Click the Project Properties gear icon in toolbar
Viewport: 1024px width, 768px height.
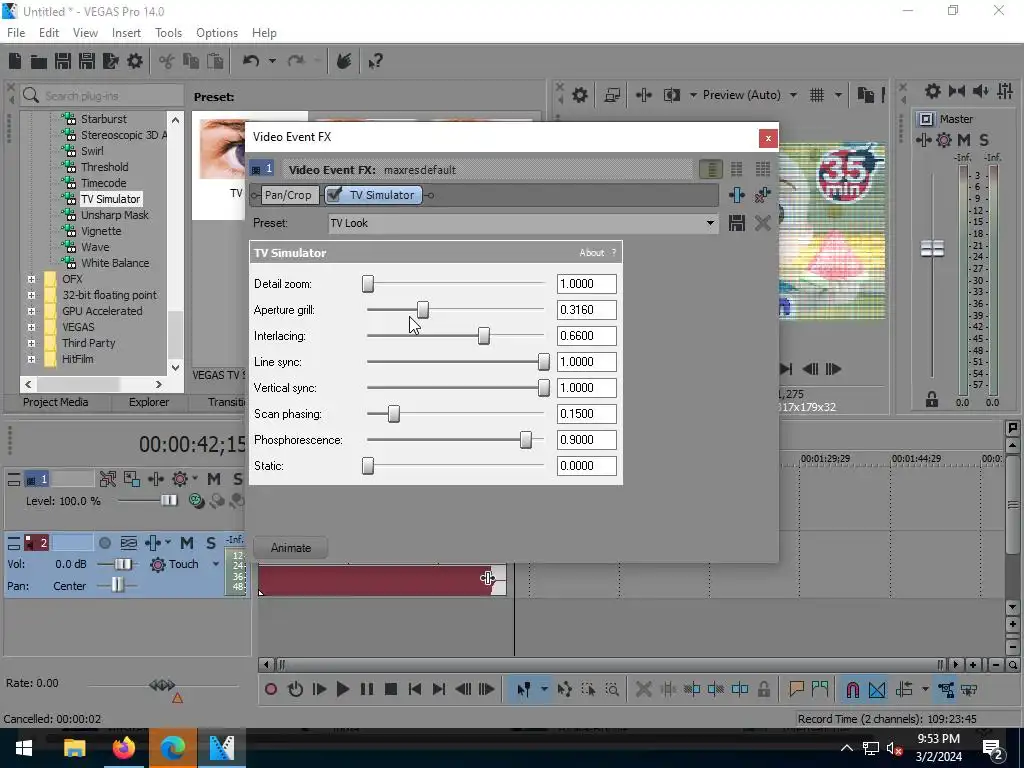click(135, 61)
